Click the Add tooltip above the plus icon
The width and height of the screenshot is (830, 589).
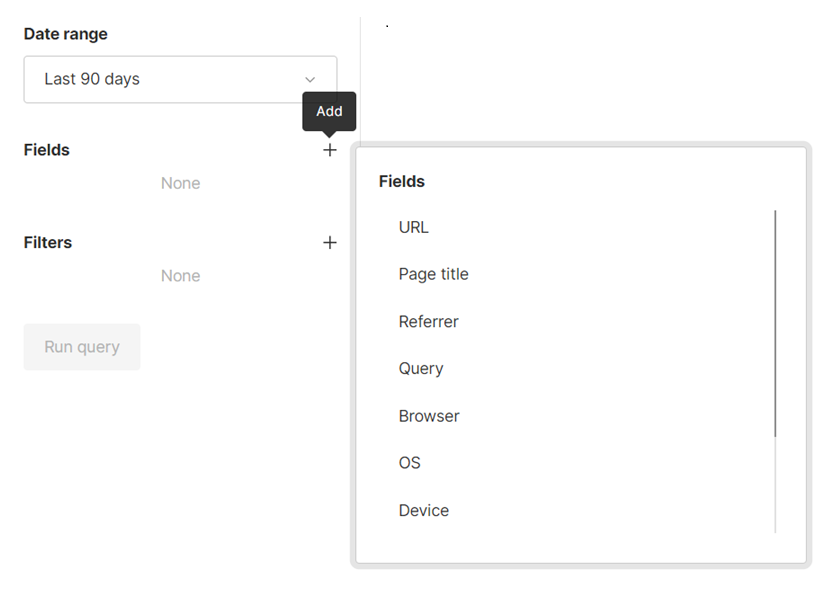[x=329, y=111]
